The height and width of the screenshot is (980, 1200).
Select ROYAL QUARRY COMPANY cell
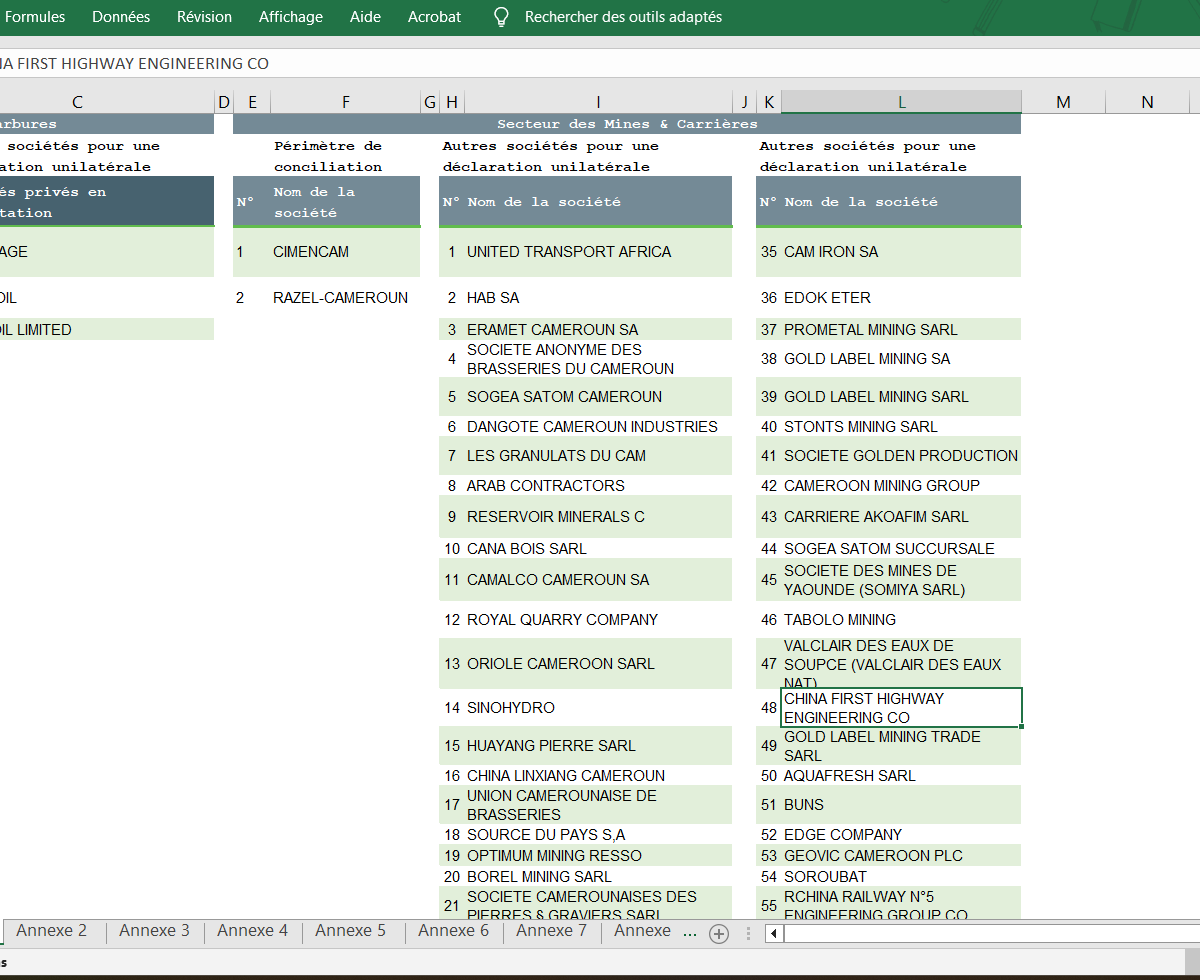pyautogui.click(x=598, y=620)
